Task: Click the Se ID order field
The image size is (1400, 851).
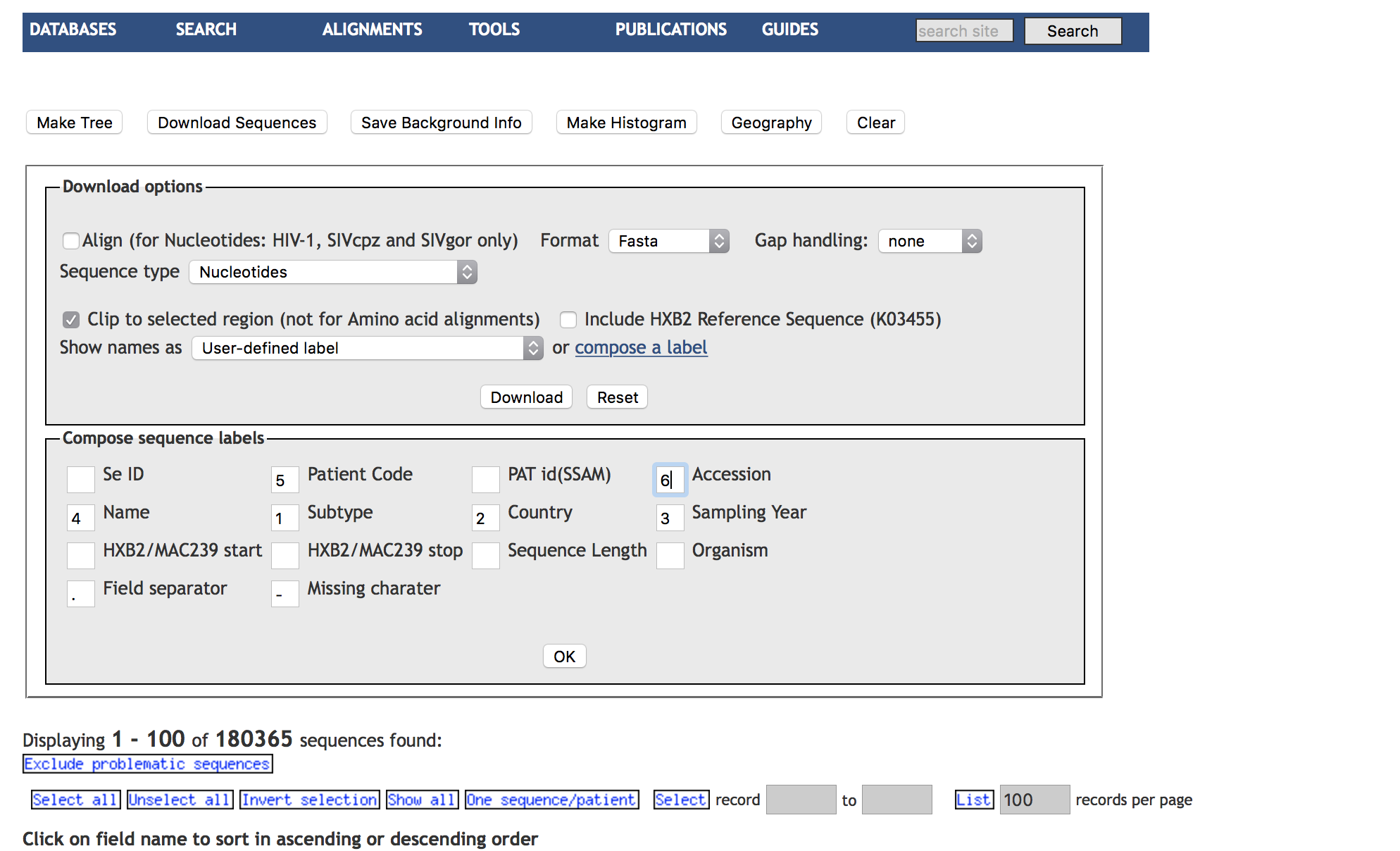Action: (80, 479)
